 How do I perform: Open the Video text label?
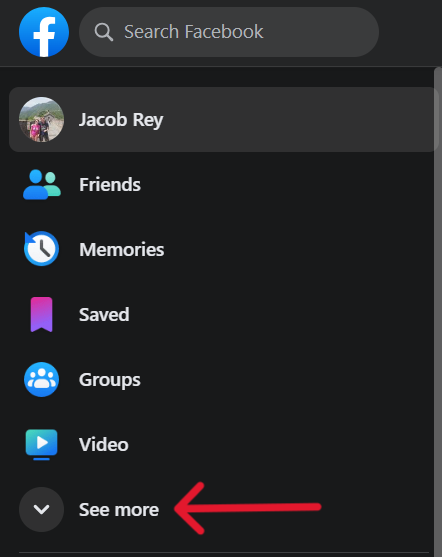point(104,444)
